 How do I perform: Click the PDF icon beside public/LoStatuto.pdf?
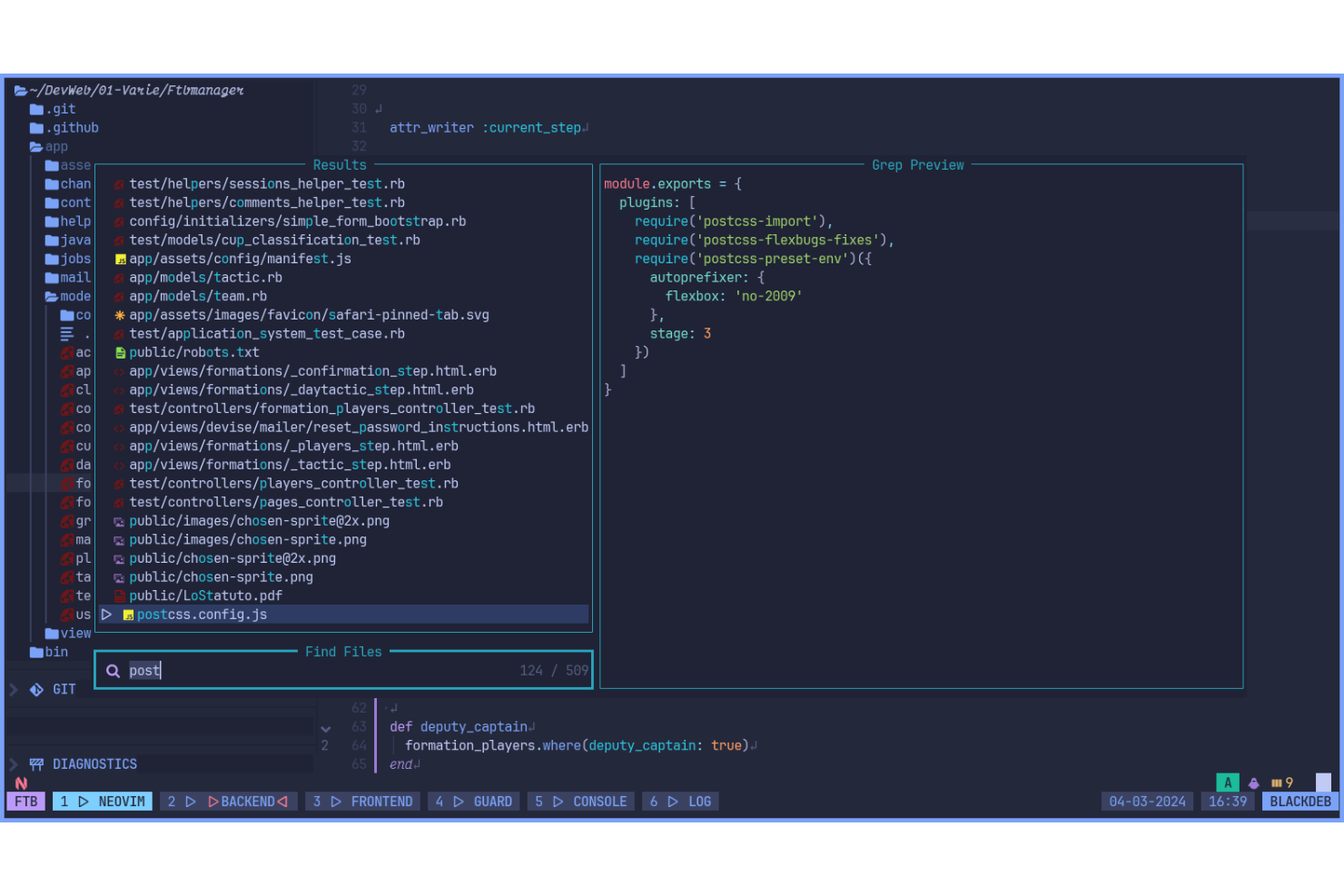[x=119, y=596]
